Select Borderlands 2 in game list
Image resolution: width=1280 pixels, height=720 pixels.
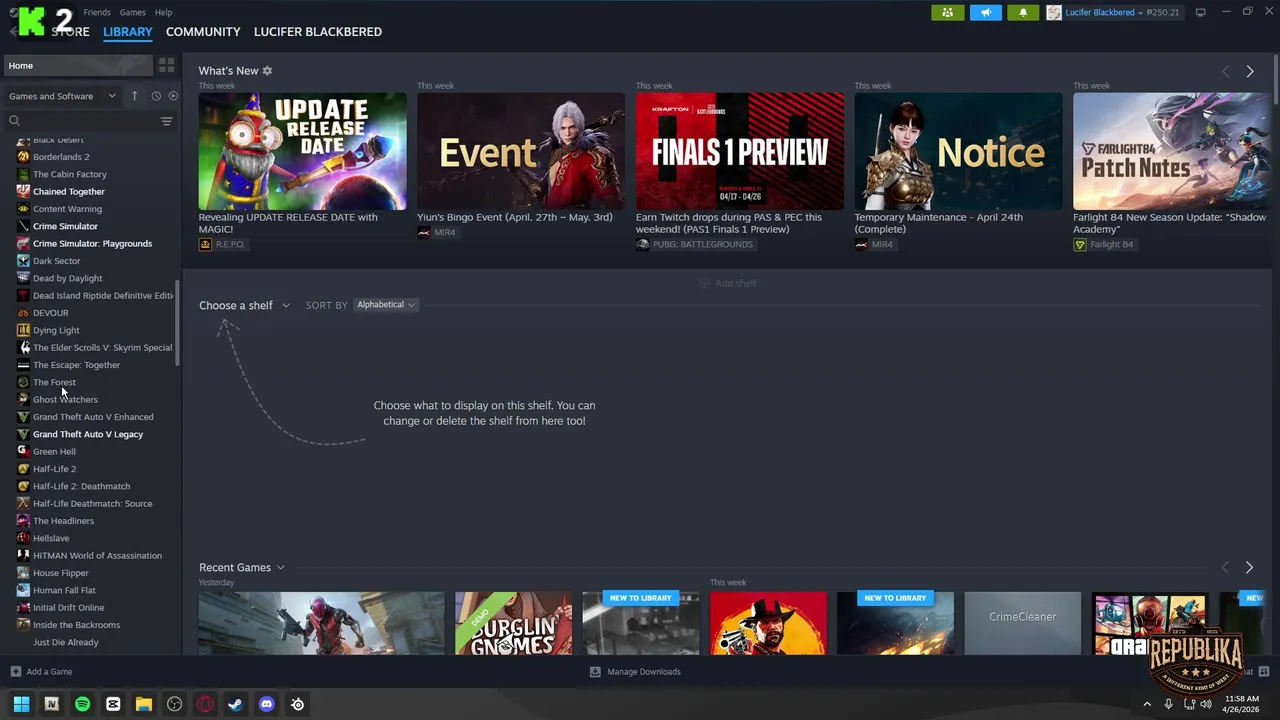(x=61, y=157)
